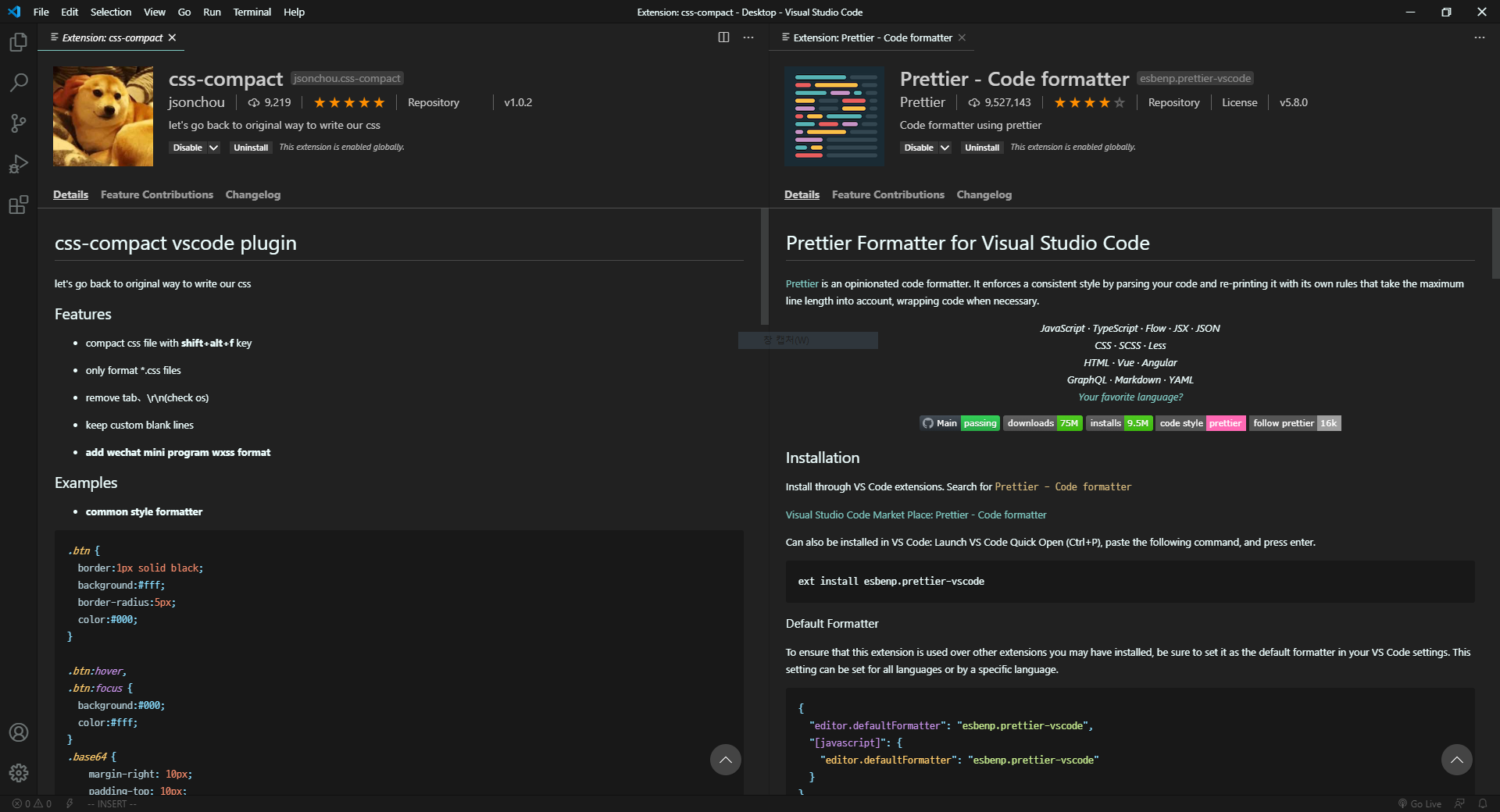Open Prettier Repository link
Viewport: 1500px width, 812px height.
coord(1173,102)
